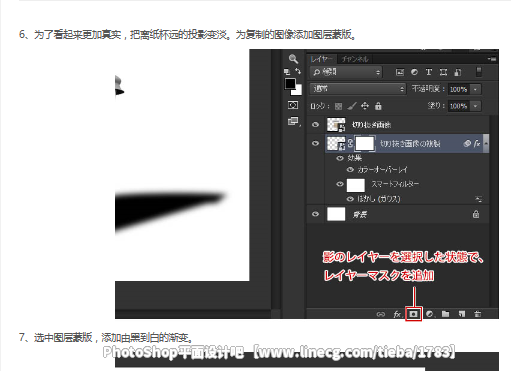The image size is (511, 371).
Task: Select duplicate layer smart object thumbnail
Action: (x=336, y=143)
